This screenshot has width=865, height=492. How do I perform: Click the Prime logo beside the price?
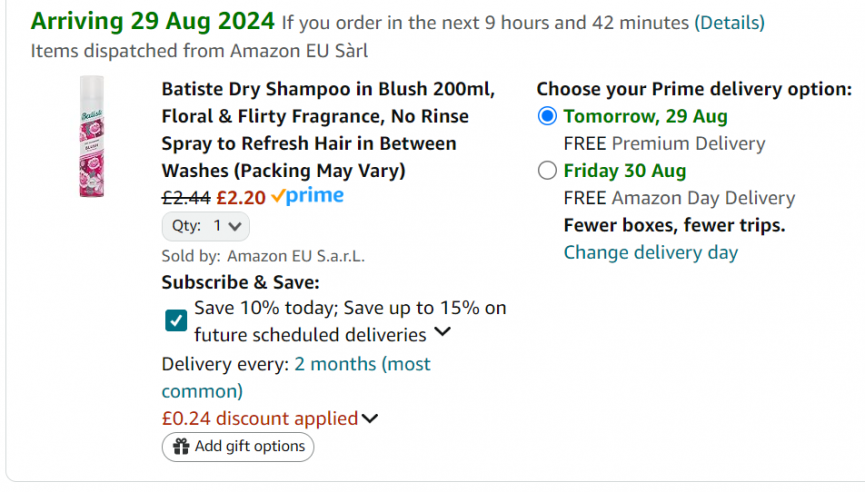click(x=308, y=197)
